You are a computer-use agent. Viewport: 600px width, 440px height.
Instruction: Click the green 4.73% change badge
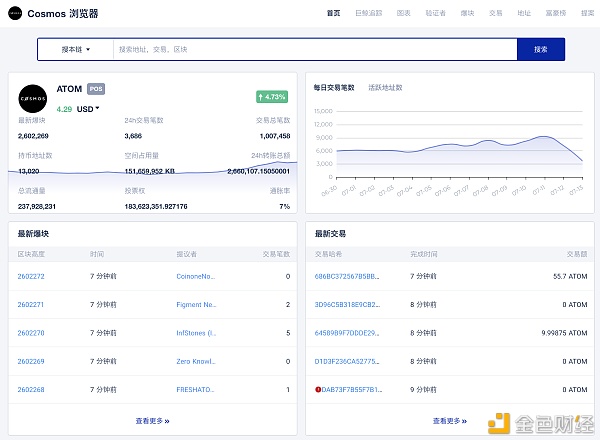pos(272,97)
